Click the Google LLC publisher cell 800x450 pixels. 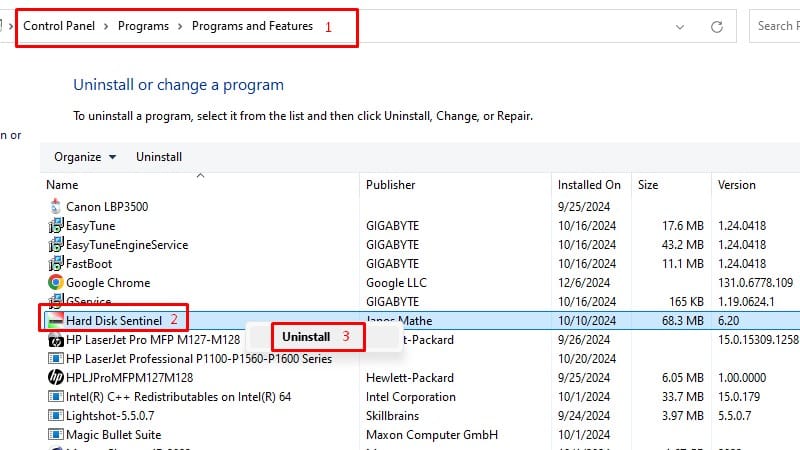pos(396,283)
